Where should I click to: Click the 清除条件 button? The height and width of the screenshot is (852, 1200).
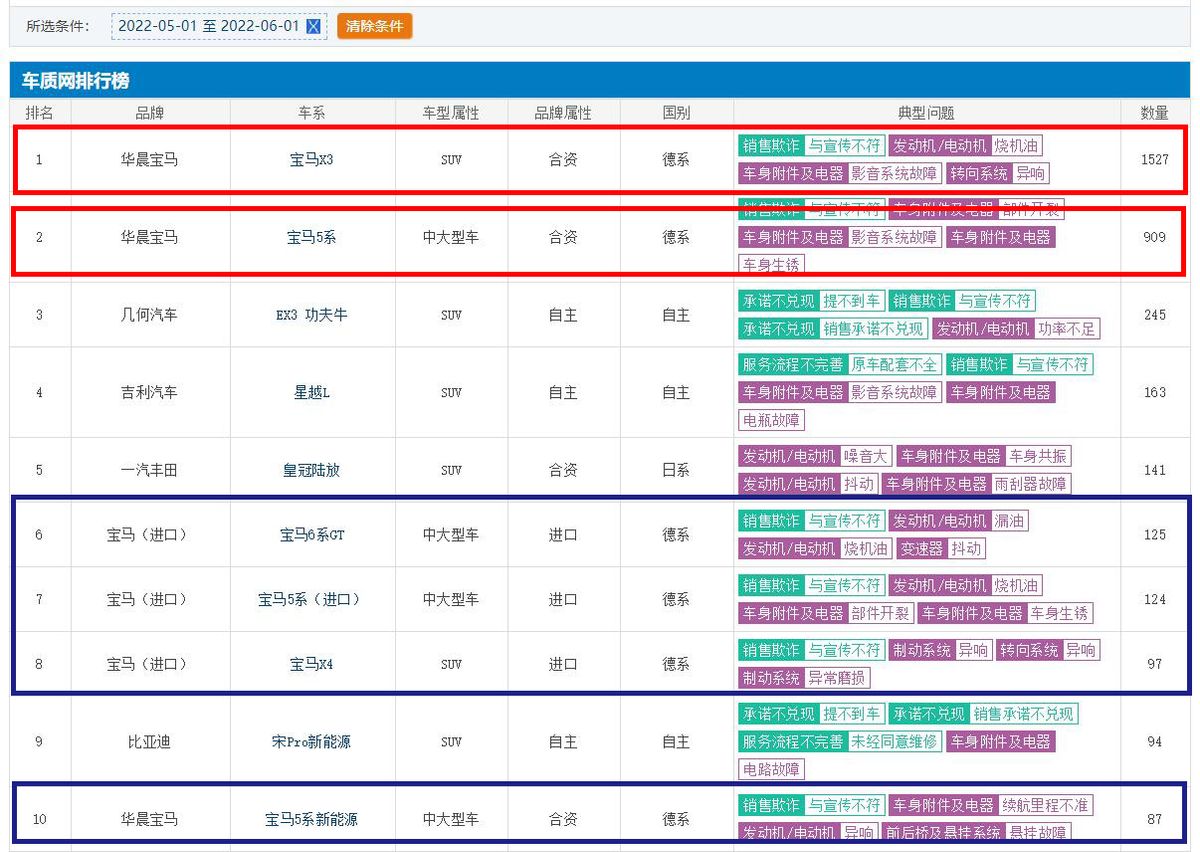click(375, 27)
